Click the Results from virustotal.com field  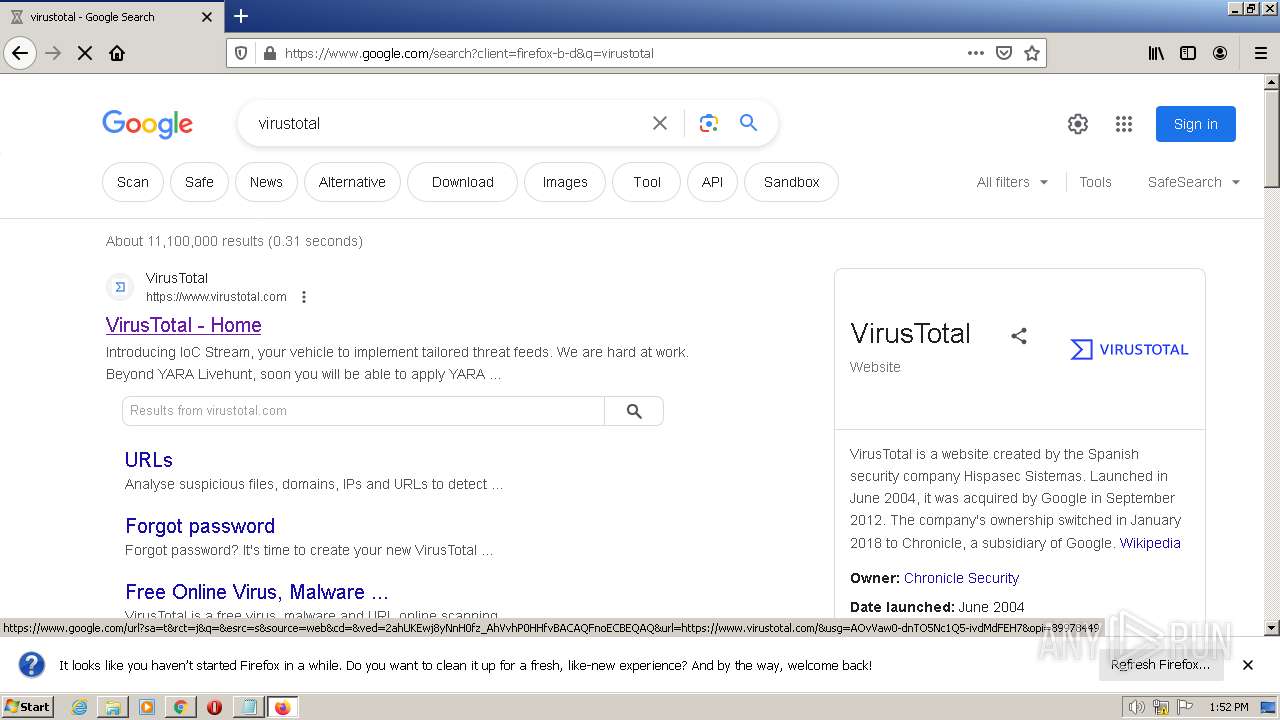[363, 411]
